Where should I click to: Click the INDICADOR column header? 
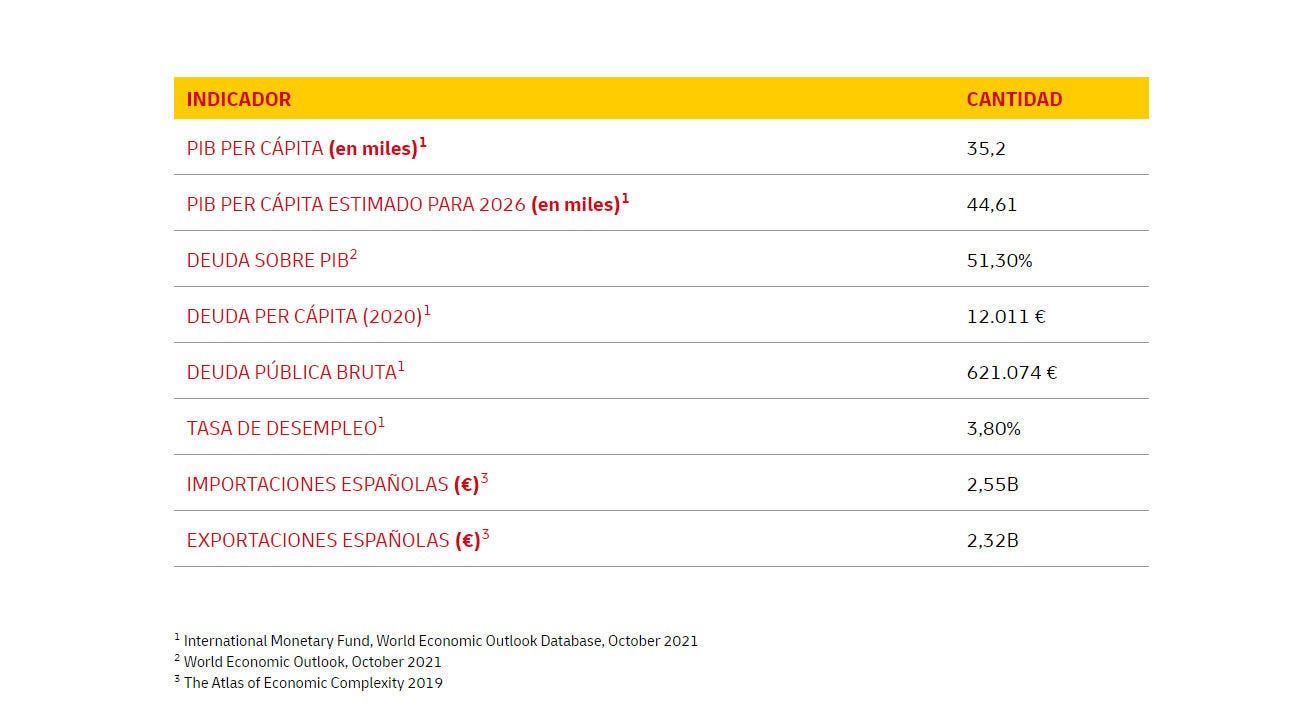click(238, 99)
